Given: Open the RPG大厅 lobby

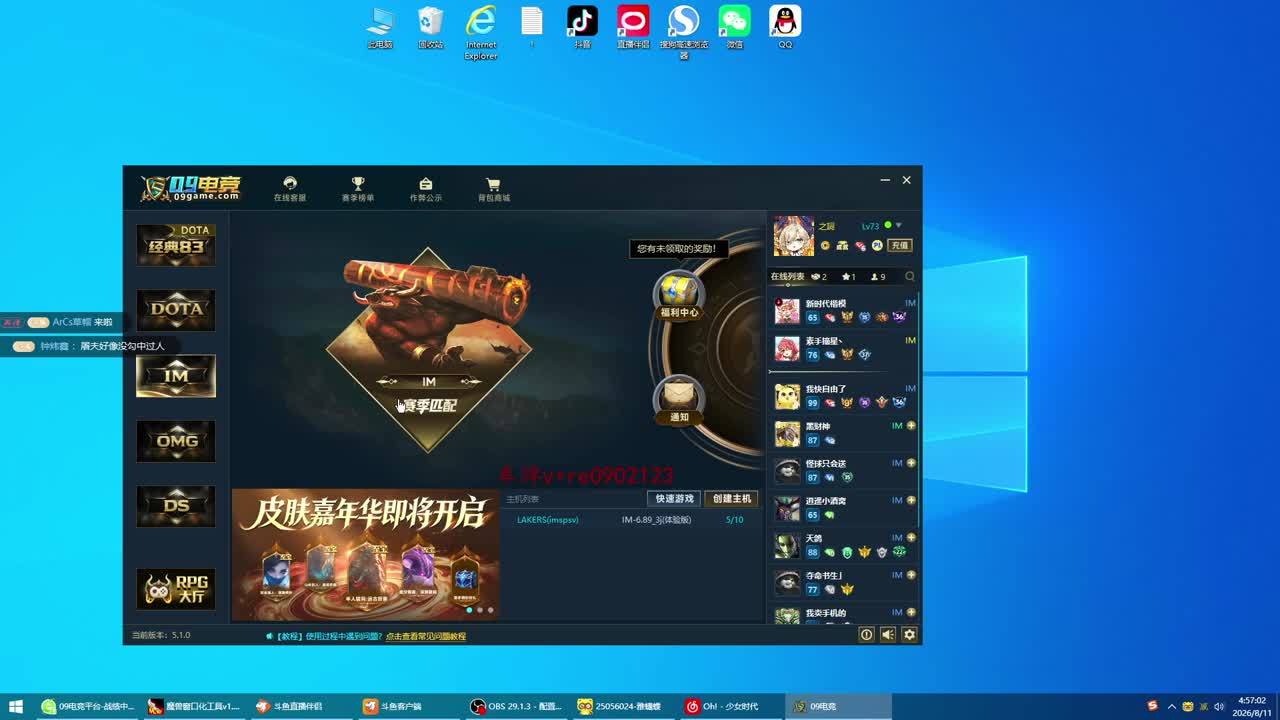Looking at the screenshot, I should click(176, 589).
